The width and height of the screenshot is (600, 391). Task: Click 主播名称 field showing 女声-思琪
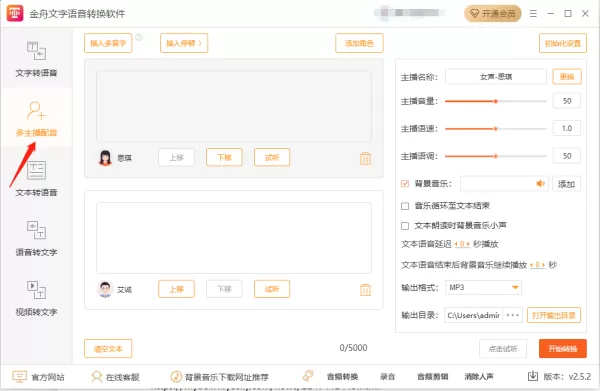496,77
